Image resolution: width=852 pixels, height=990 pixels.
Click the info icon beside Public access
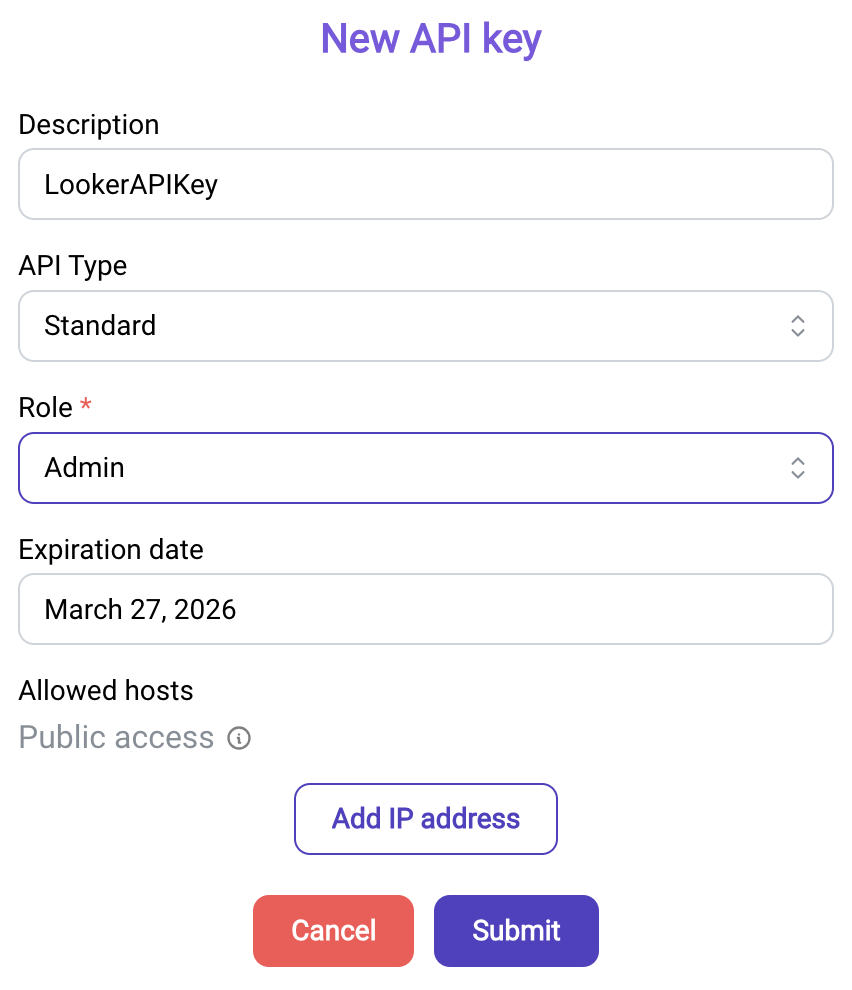coord(239,737)
